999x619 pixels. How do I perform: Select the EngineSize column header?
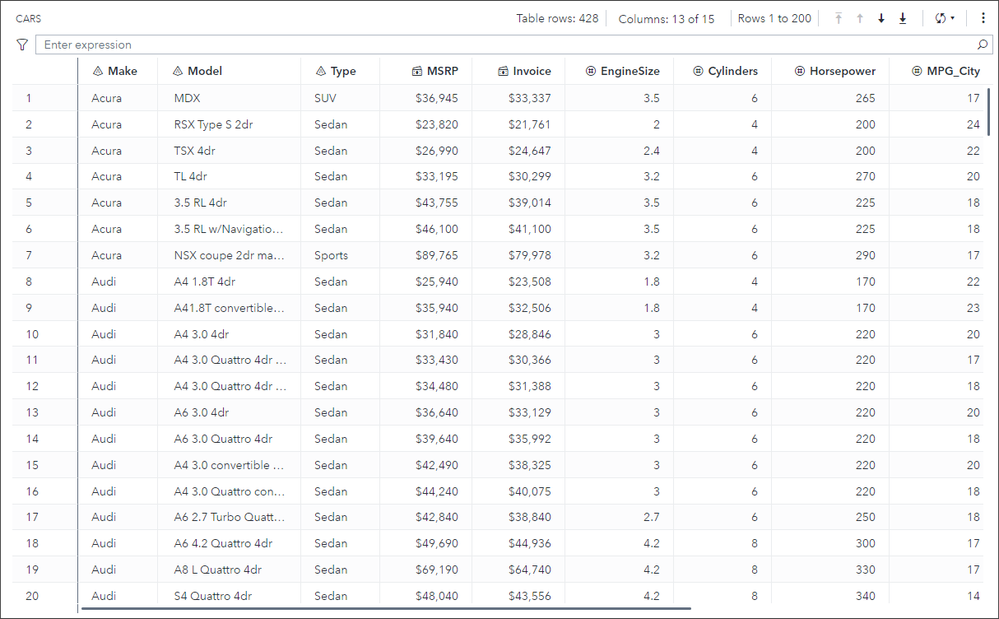[619, 71]
